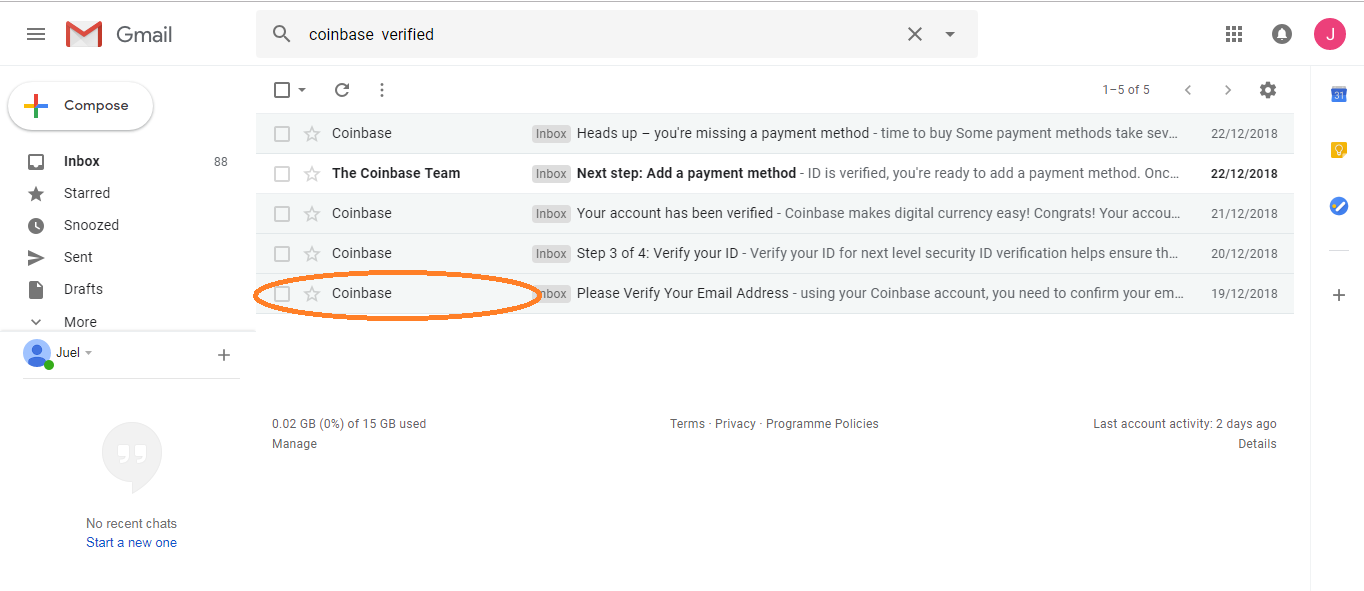Click the Compose button
The image size is (1364, 591).
[x=81, y=106]
